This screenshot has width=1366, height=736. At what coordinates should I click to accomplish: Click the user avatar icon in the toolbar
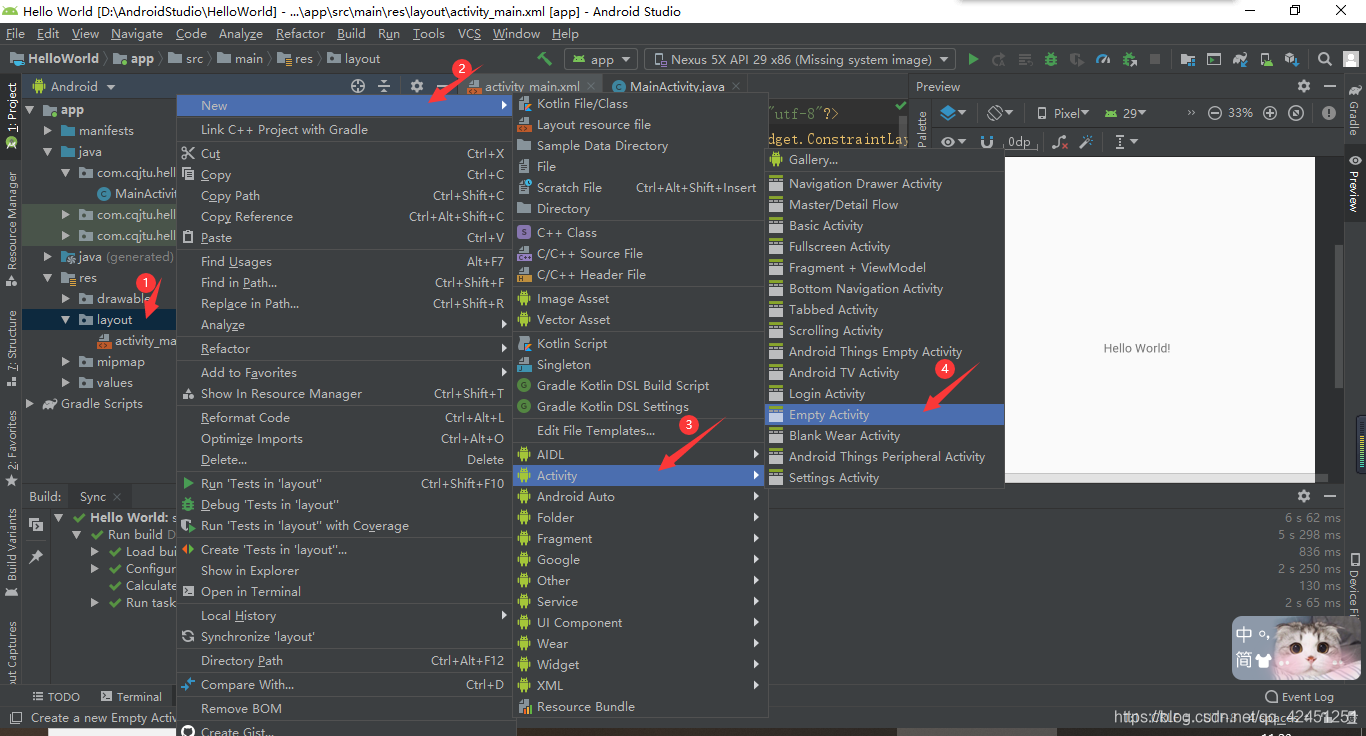[1350, 59]
